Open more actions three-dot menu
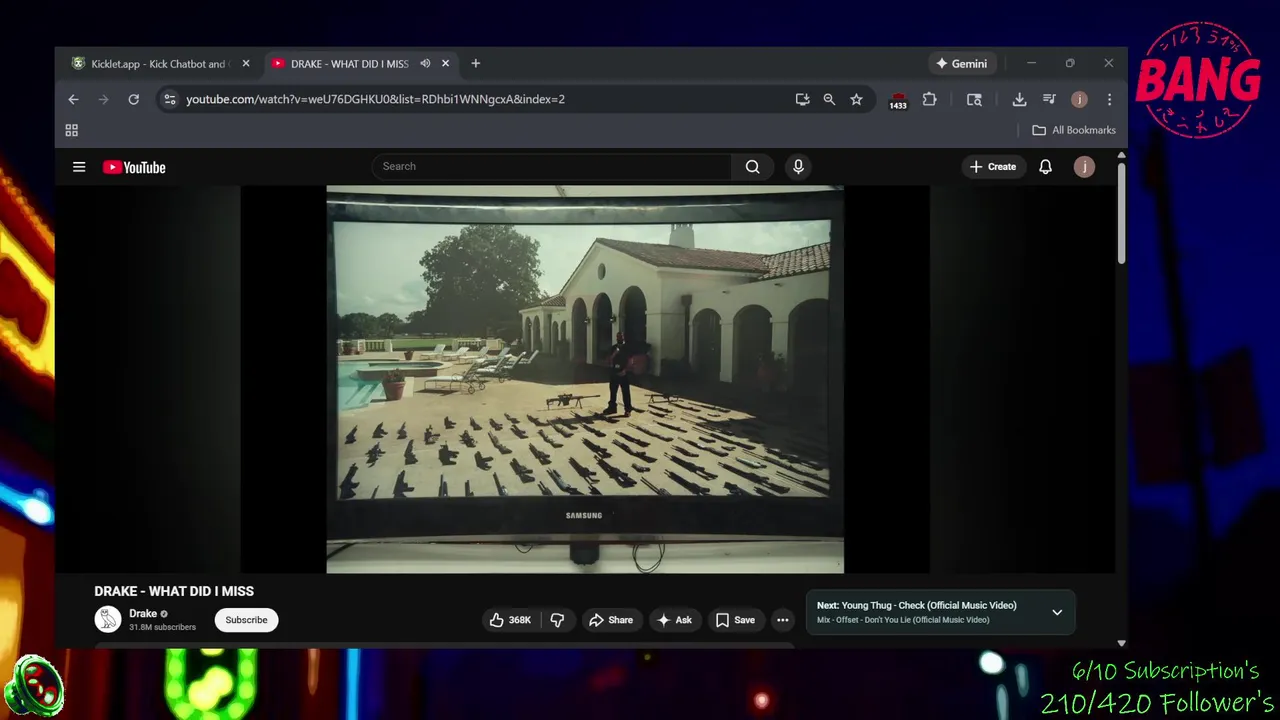 coord(783,620)
